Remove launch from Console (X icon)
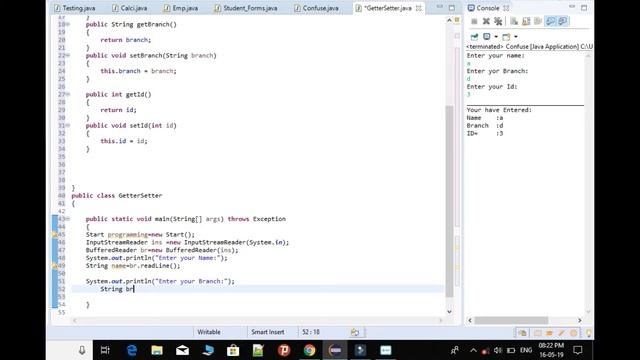The height and width of the screenshot is (360, 640). tap(486, 21)
